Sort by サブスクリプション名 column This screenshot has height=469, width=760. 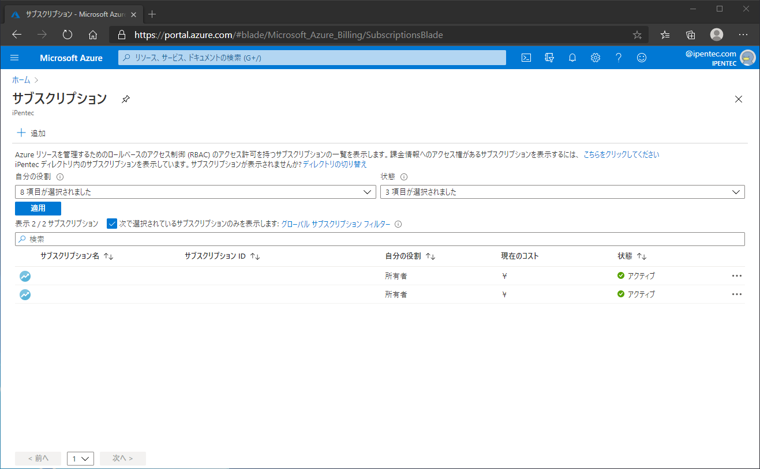tap(109, 256)
